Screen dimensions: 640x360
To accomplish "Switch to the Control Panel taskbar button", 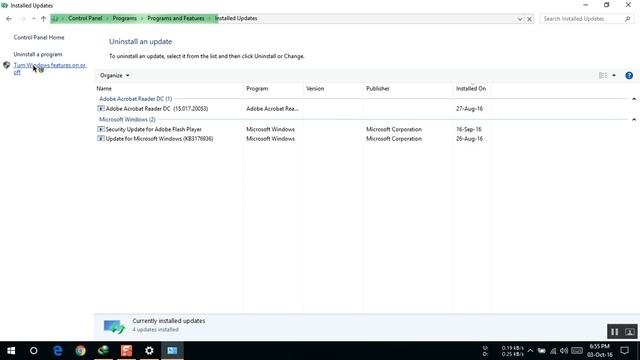I will click(172, 351).
